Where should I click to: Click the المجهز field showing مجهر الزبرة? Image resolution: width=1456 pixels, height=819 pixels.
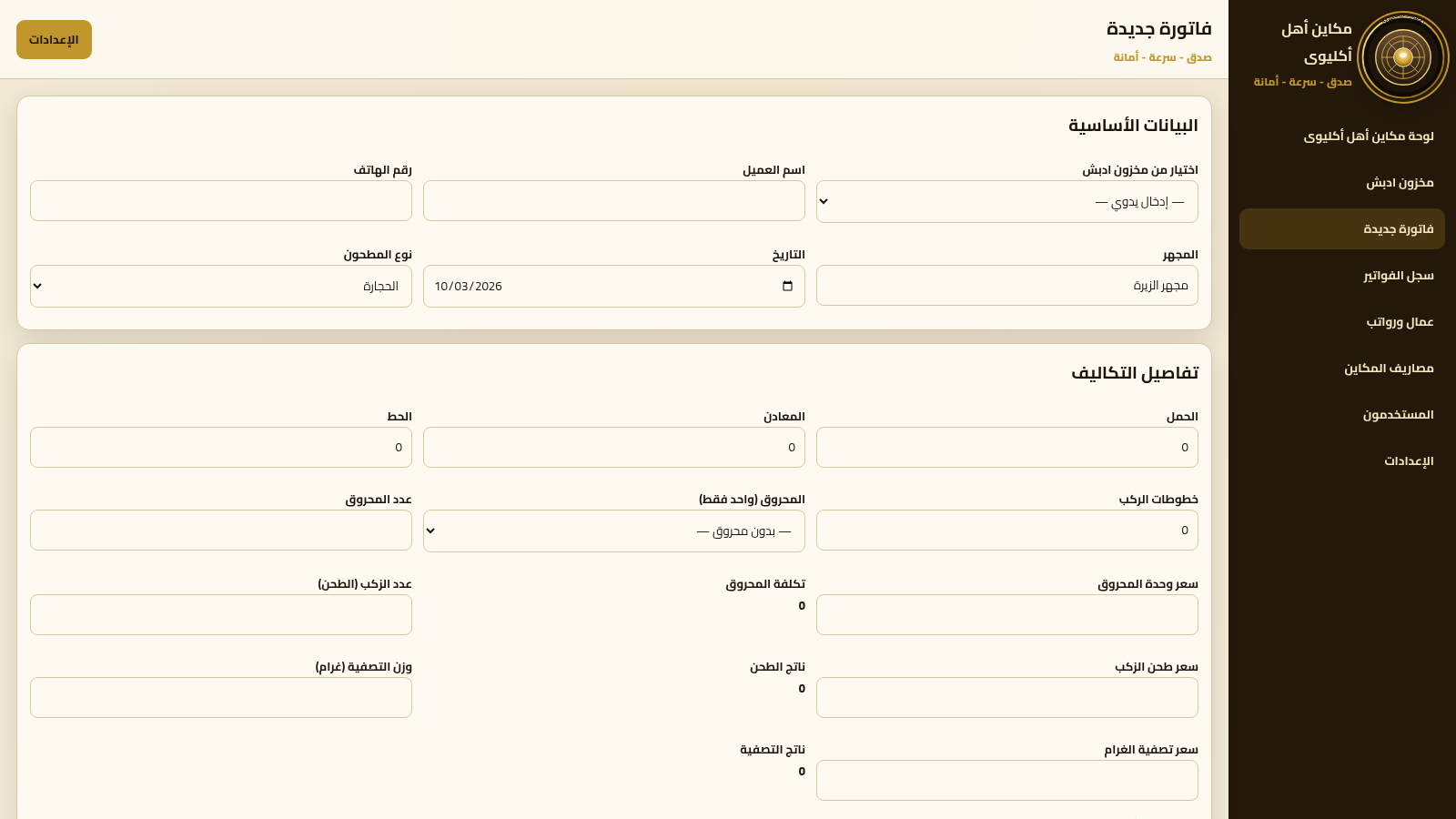1007,285
